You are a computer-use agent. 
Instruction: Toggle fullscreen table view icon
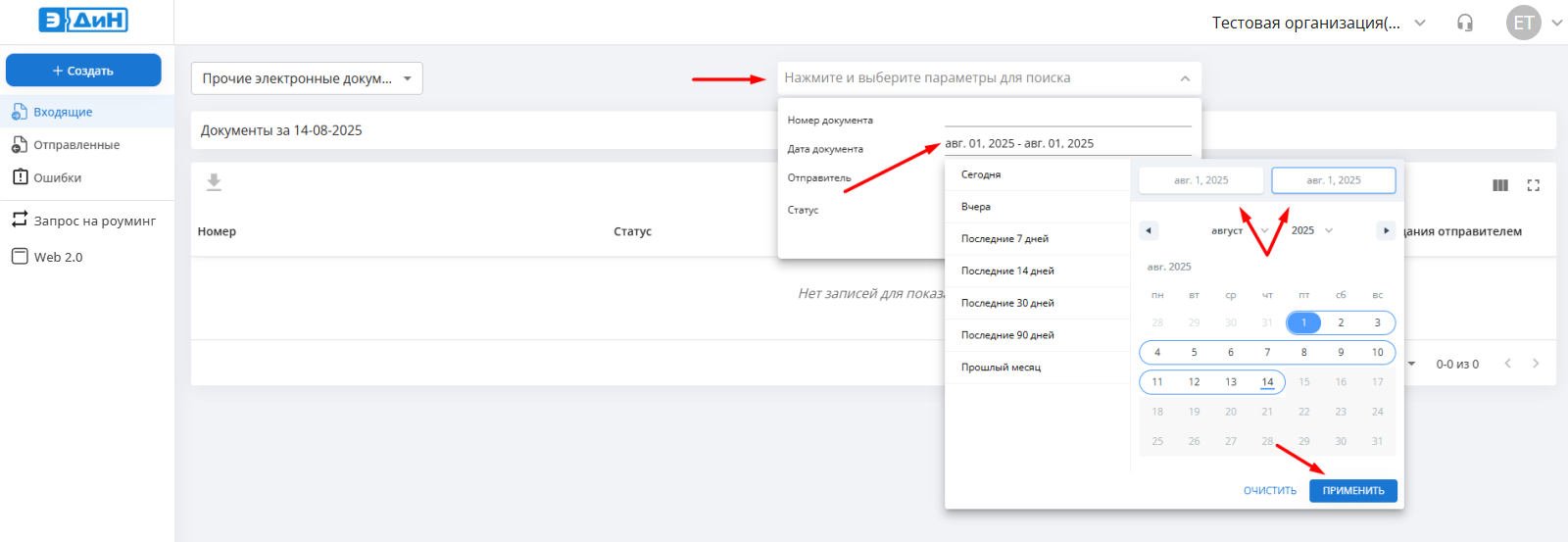pyautogui.click(x=1534, y=185)
